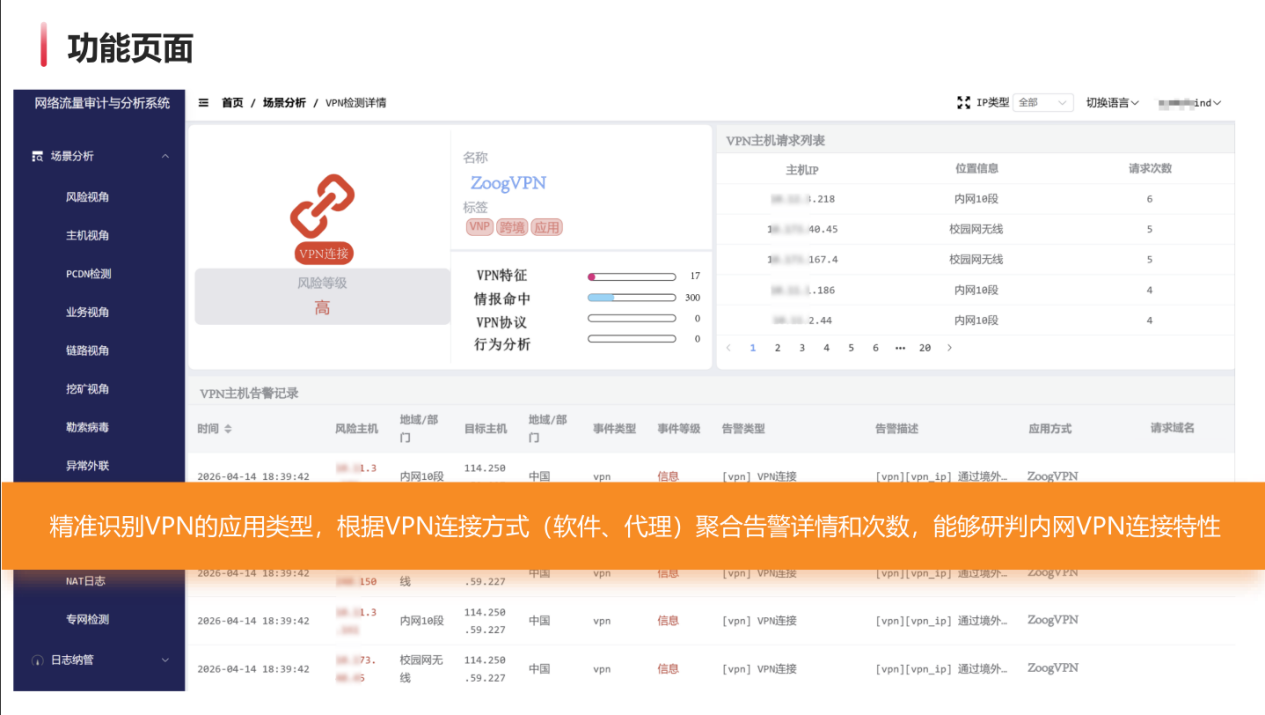Click the 首页 breadcrumb link
This screenshot has height=715, width=1265.
click(232, 103)
